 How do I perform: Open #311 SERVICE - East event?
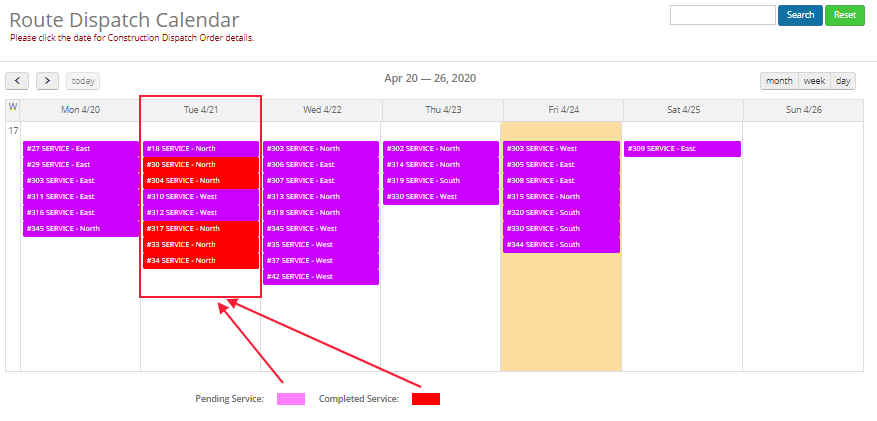pos(81,197)
